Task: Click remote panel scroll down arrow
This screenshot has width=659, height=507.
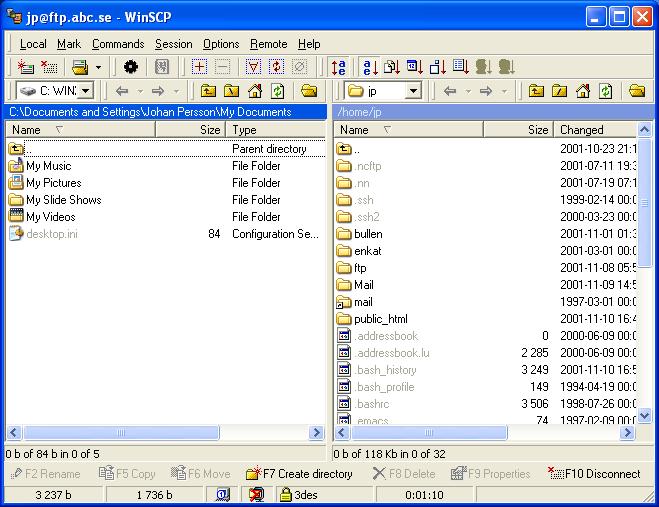Action: (644, 415)
